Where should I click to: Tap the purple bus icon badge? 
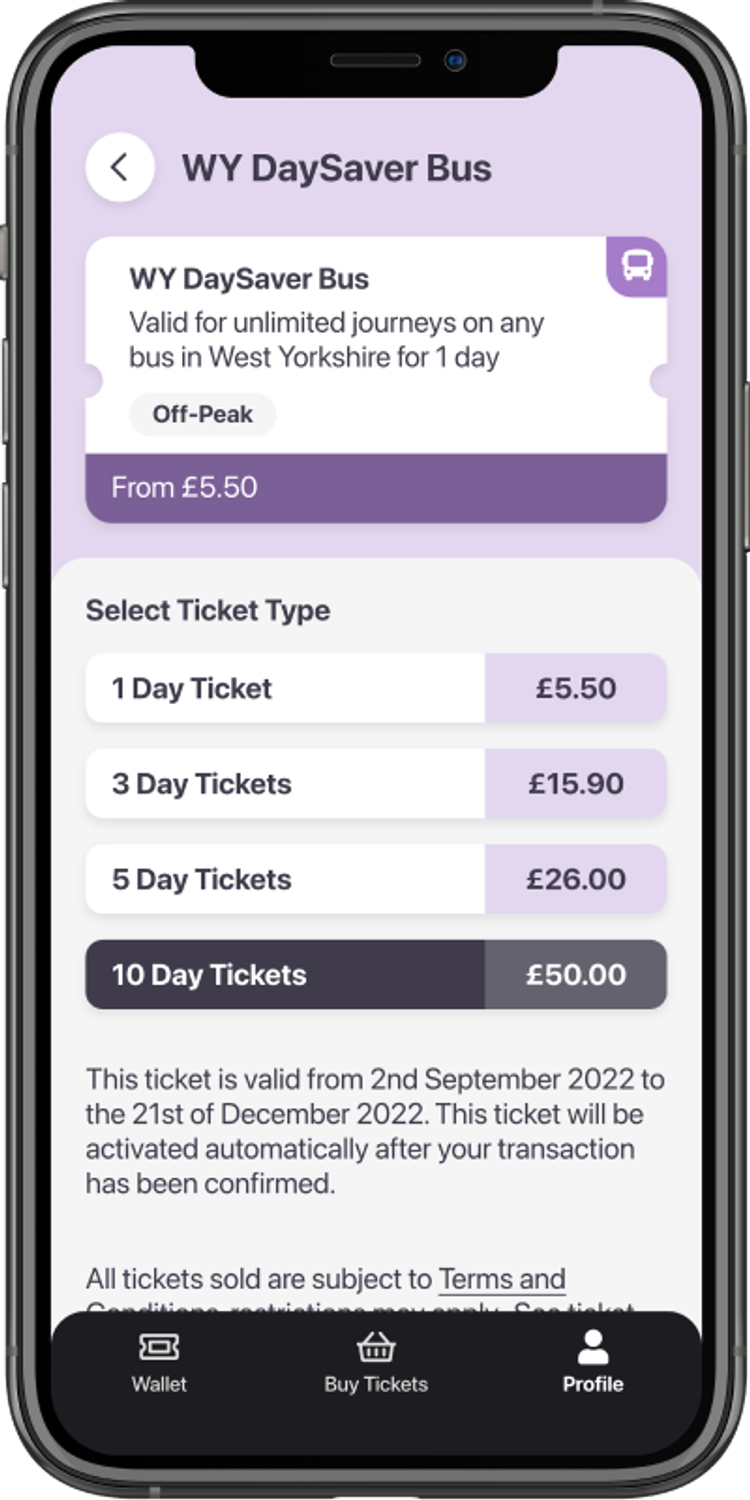637,266
